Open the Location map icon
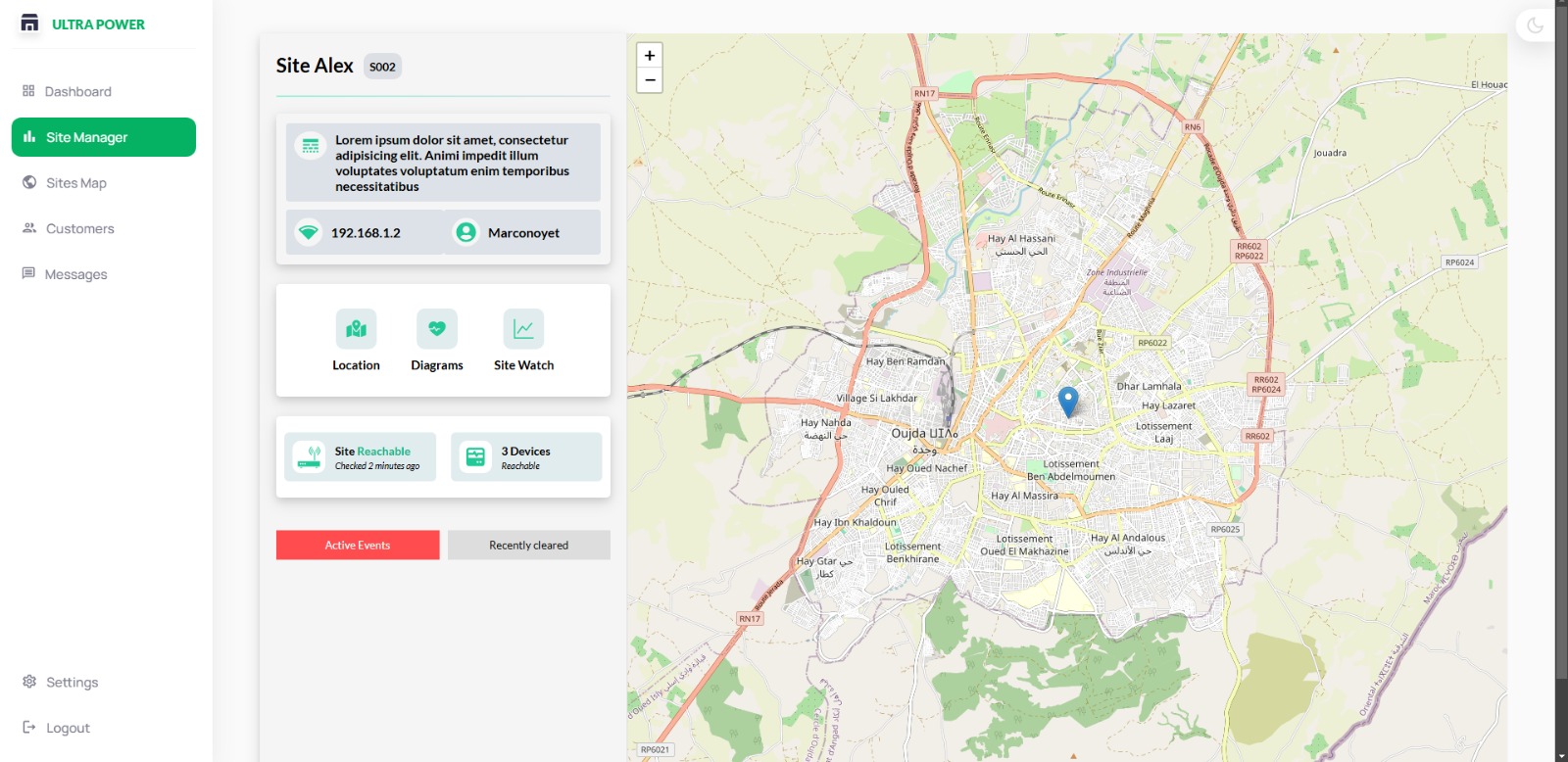The image size is (1568, 762). (356, 329)
